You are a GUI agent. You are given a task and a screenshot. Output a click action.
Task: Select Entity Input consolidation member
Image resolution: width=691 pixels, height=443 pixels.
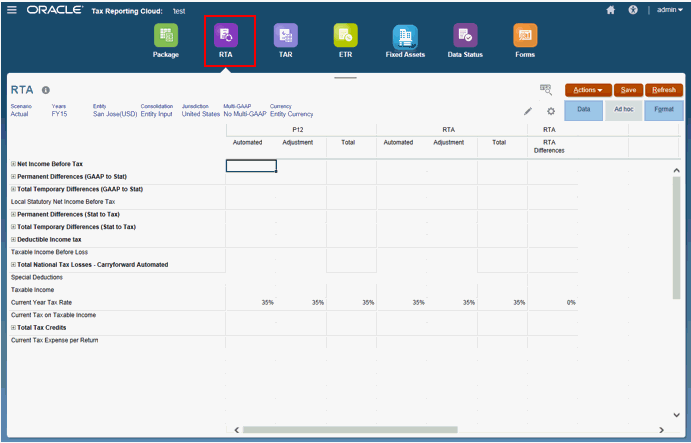tap(156, 114)
